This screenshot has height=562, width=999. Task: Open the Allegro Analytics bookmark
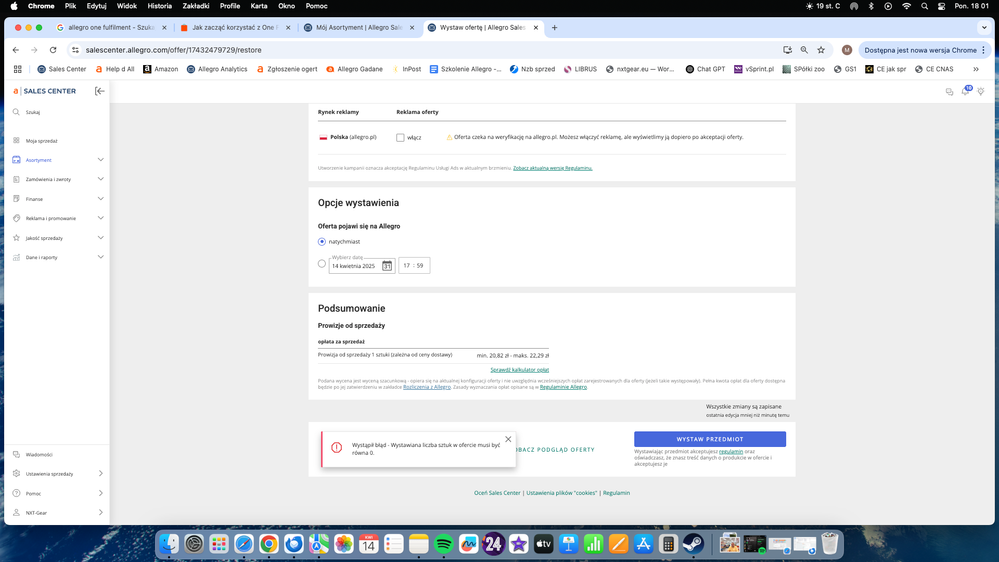217,69
